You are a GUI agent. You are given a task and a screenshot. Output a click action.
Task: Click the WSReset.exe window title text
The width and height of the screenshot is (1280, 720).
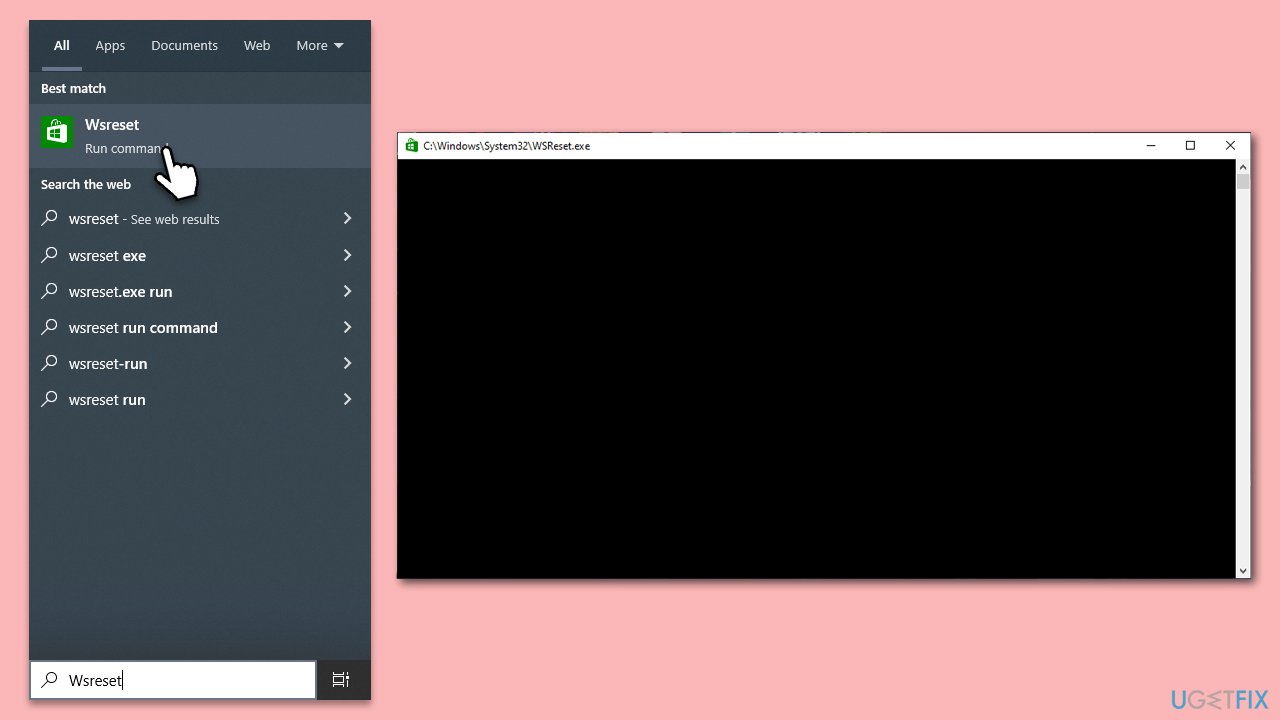point(506,146)
